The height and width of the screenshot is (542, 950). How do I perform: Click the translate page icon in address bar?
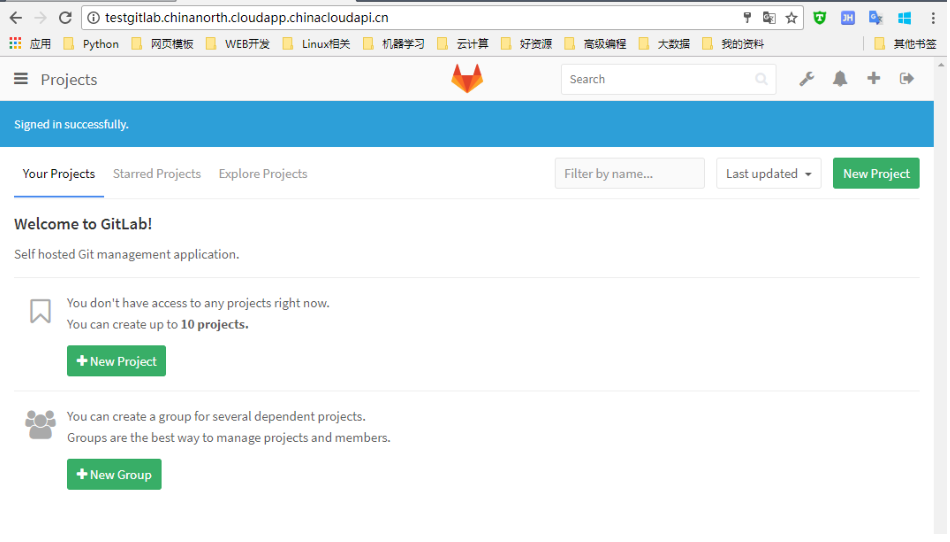769,18
